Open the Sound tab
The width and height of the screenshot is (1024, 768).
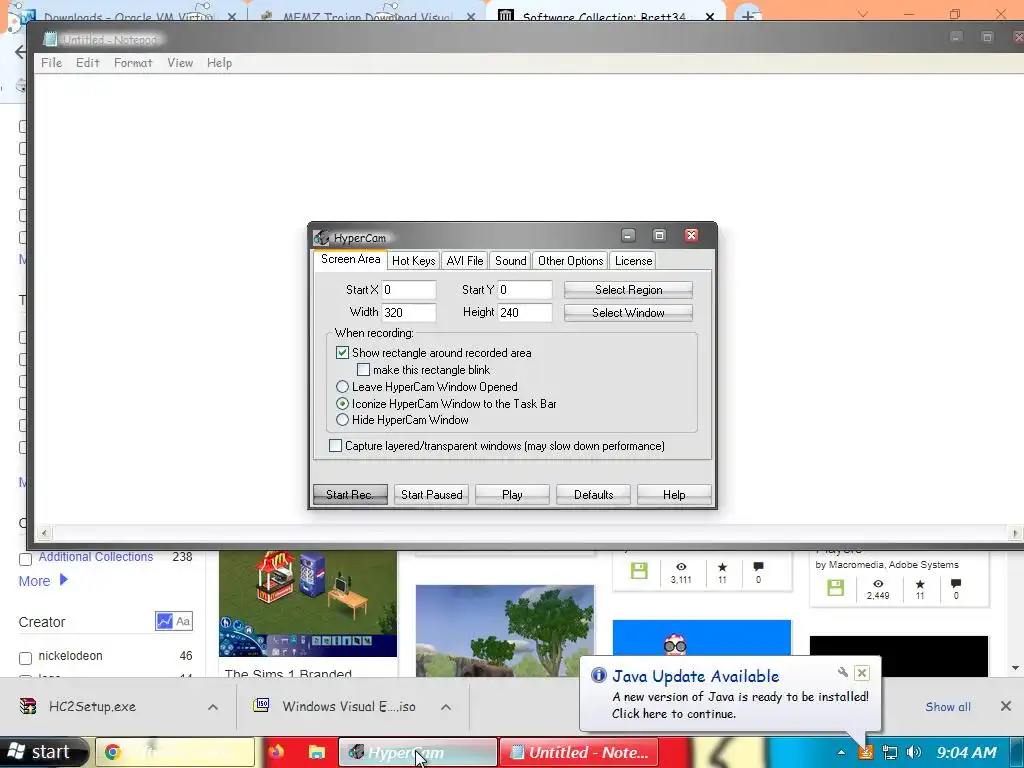coord(511,261)
